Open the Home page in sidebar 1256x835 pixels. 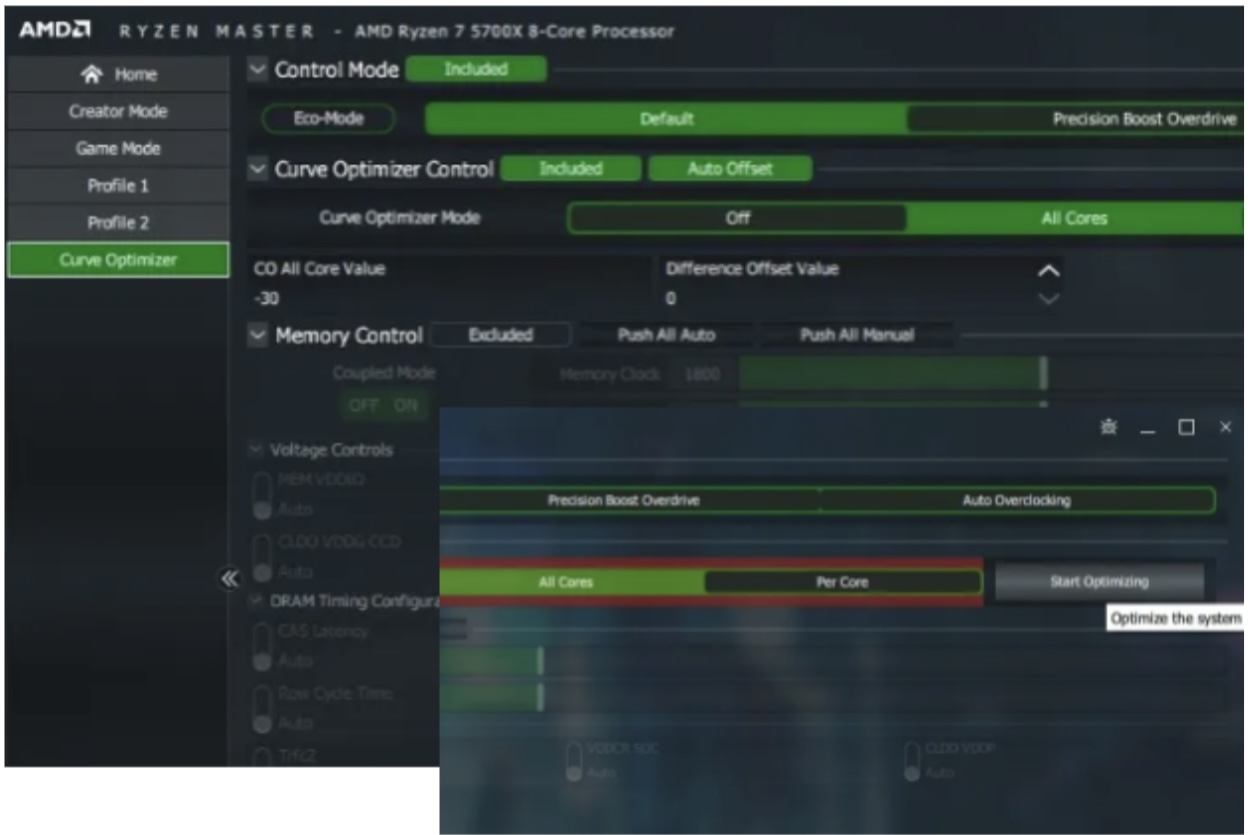coord(118,75)
